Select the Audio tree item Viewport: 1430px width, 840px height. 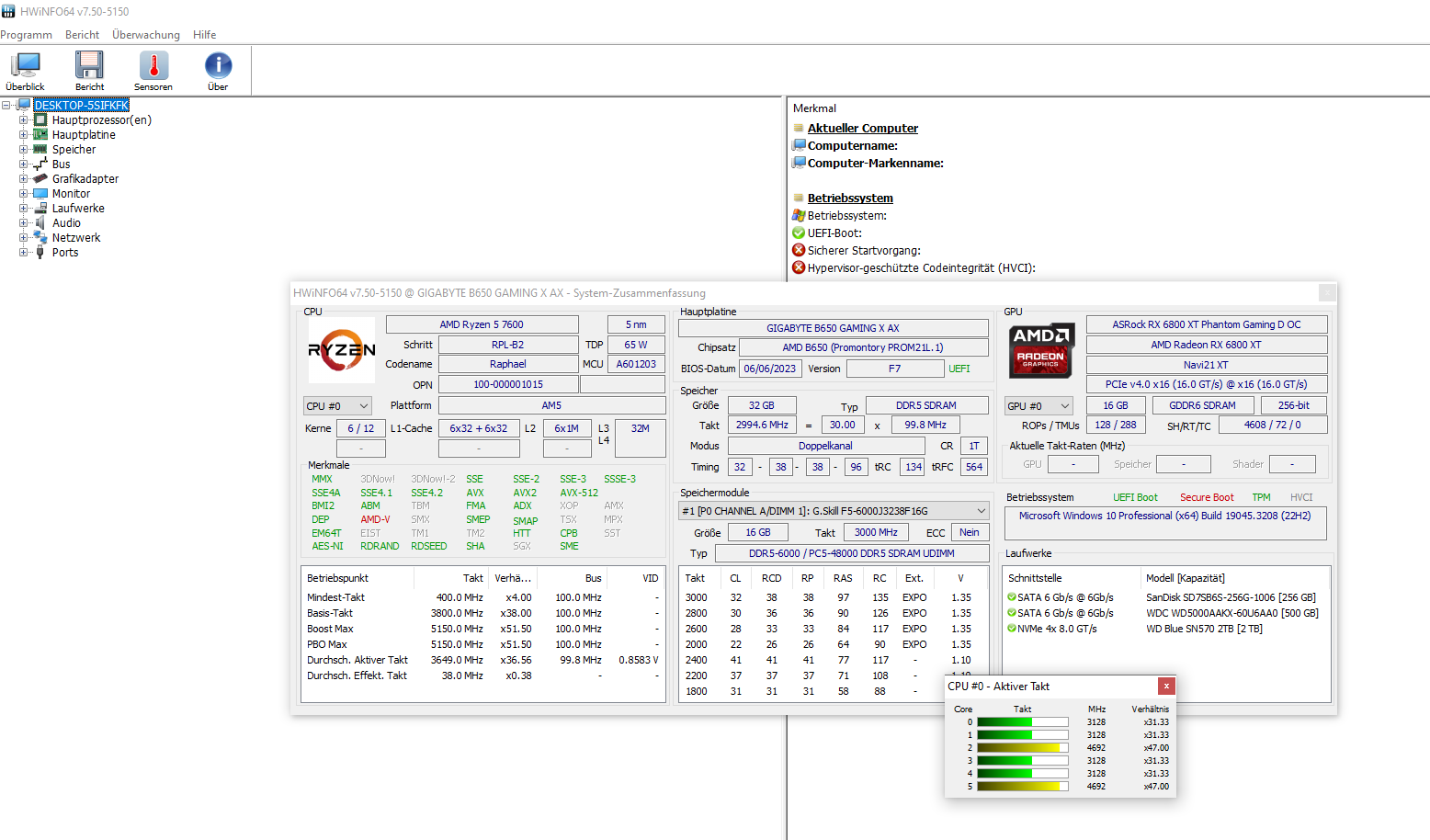tap(66, 223)
